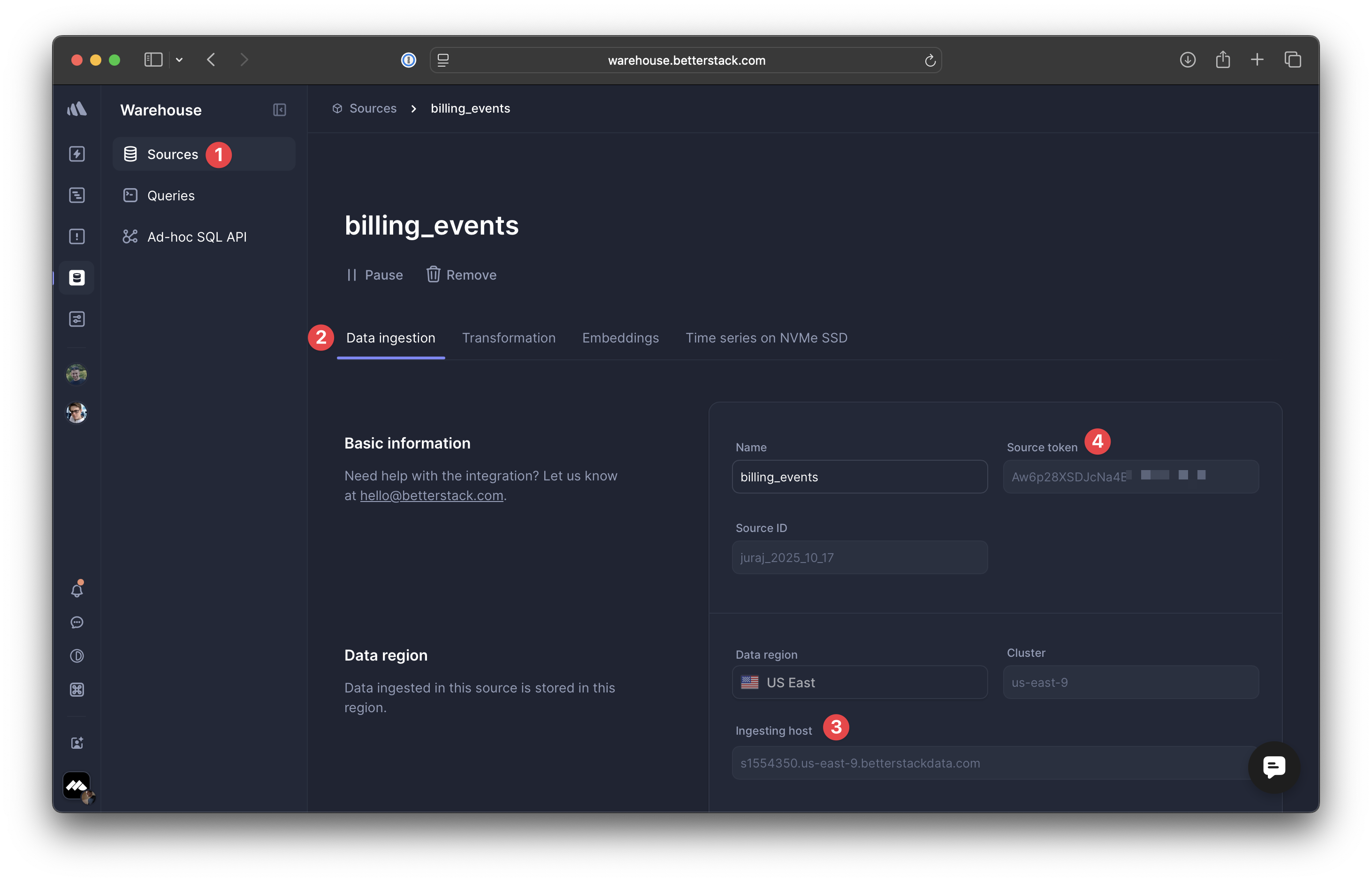The image size is (1372, 882).
Task: Click the Safari share icon
Action: point(1222,60)
